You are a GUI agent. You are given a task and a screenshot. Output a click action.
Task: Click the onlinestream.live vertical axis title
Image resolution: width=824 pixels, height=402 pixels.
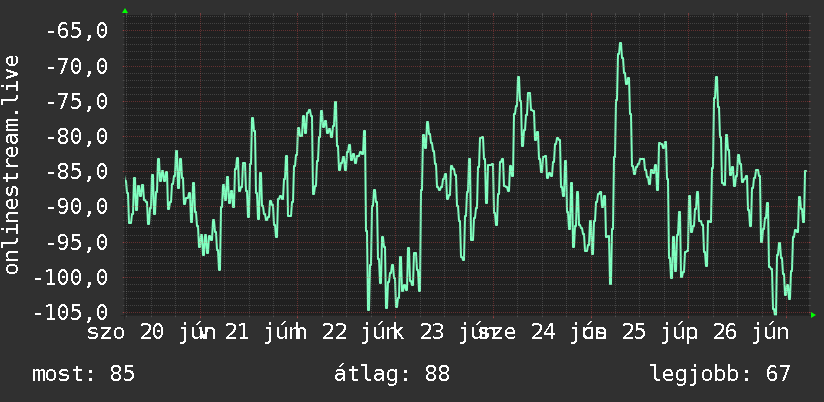[x=11, y=164]
